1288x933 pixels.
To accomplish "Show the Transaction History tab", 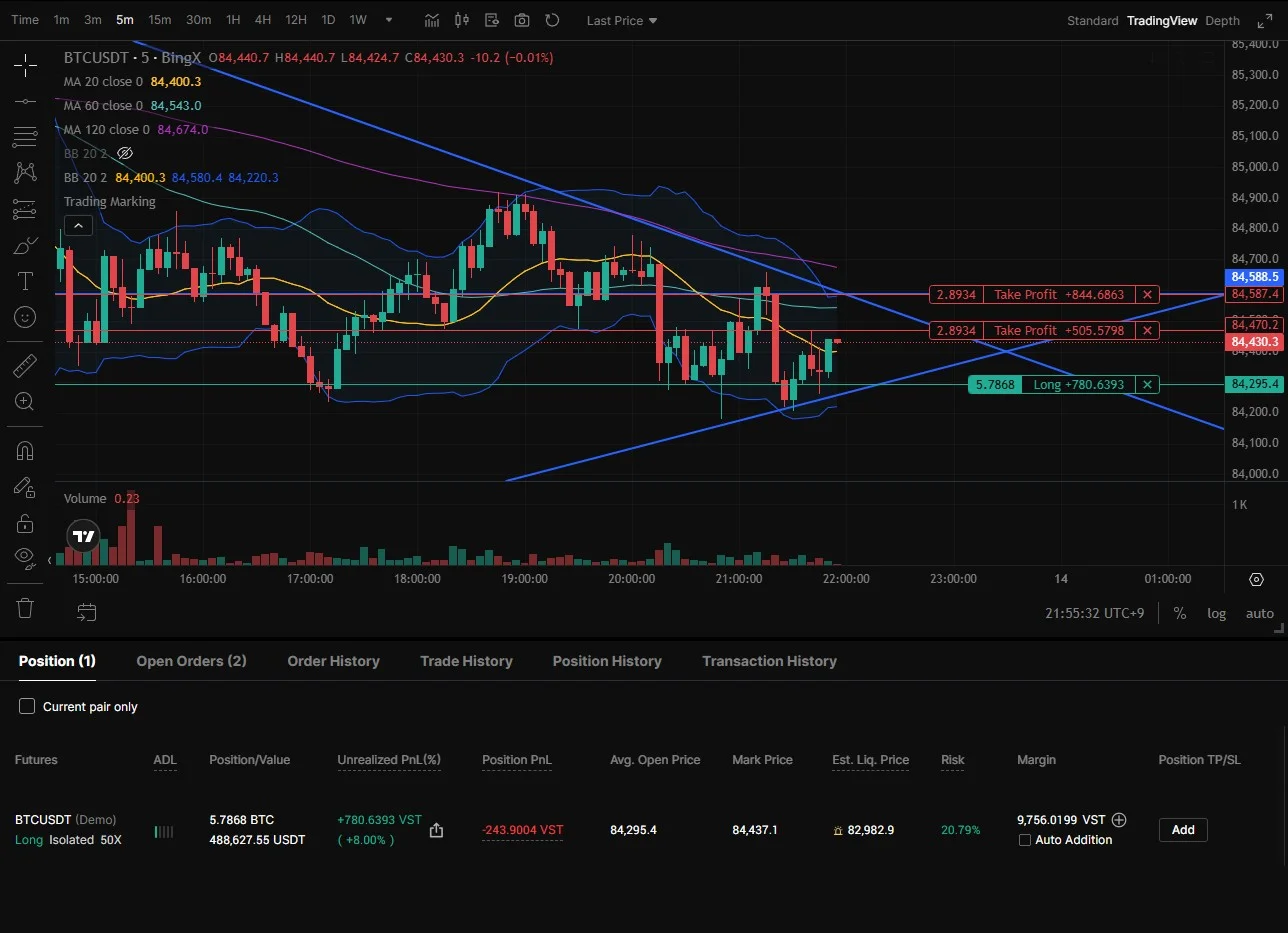I will pos(769,661).
